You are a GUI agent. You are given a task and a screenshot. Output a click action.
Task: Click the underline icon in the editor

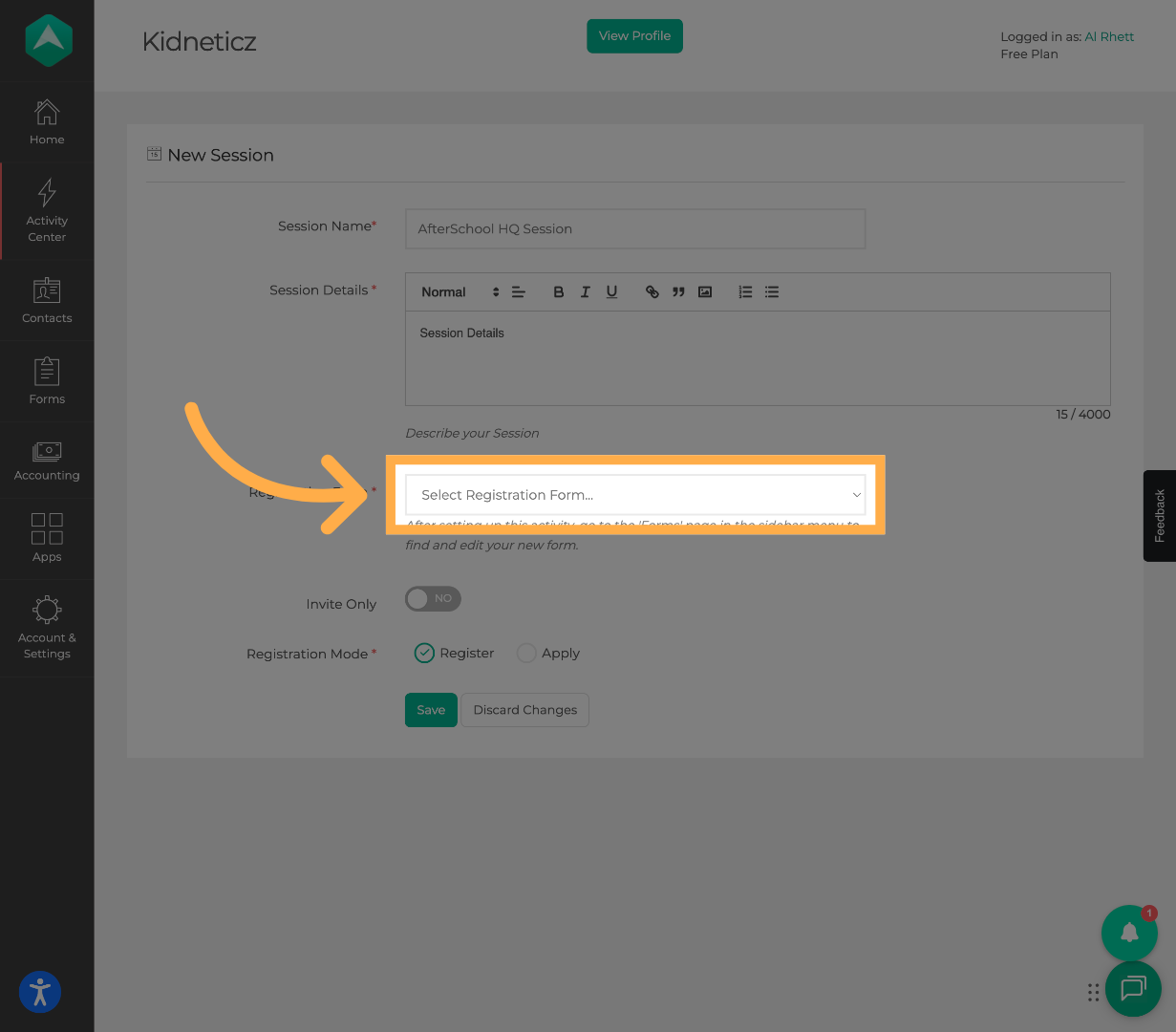(x=611, y=291)
